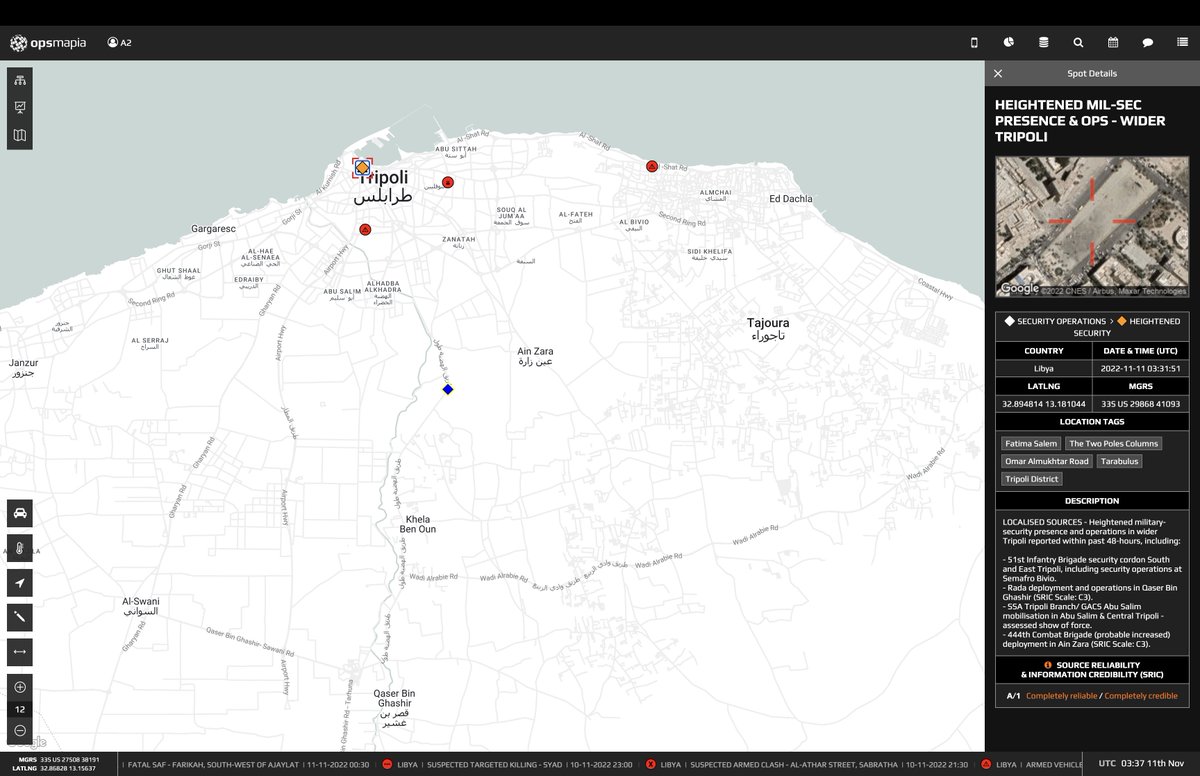Click the Omar Almukhtar Road tag
The image size is (1200, 776).
tap(1047, 461)
